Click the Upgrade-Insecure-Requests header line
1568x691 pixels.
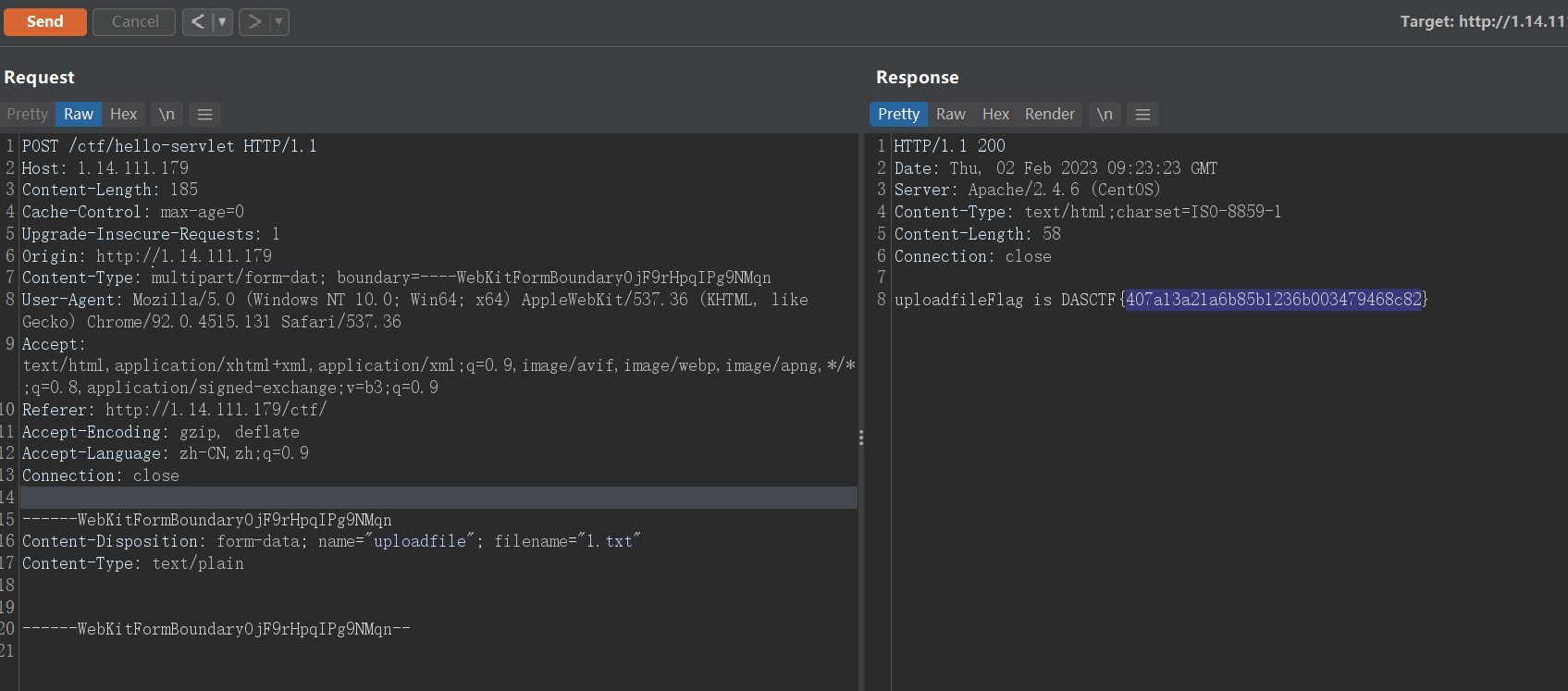coord(151,234)
